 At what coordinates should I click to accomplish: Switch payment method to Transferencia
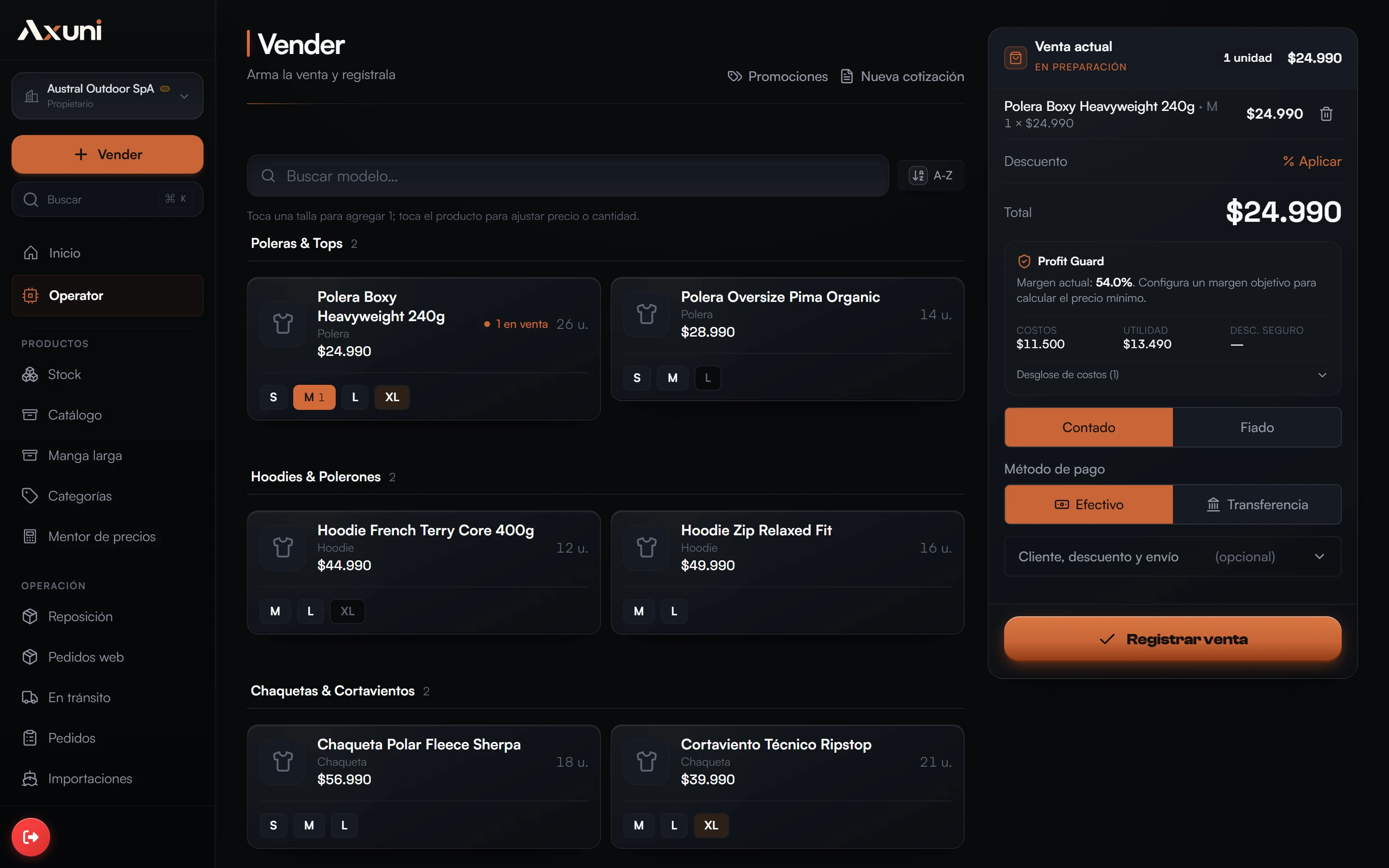click(x=1256, y=504)
